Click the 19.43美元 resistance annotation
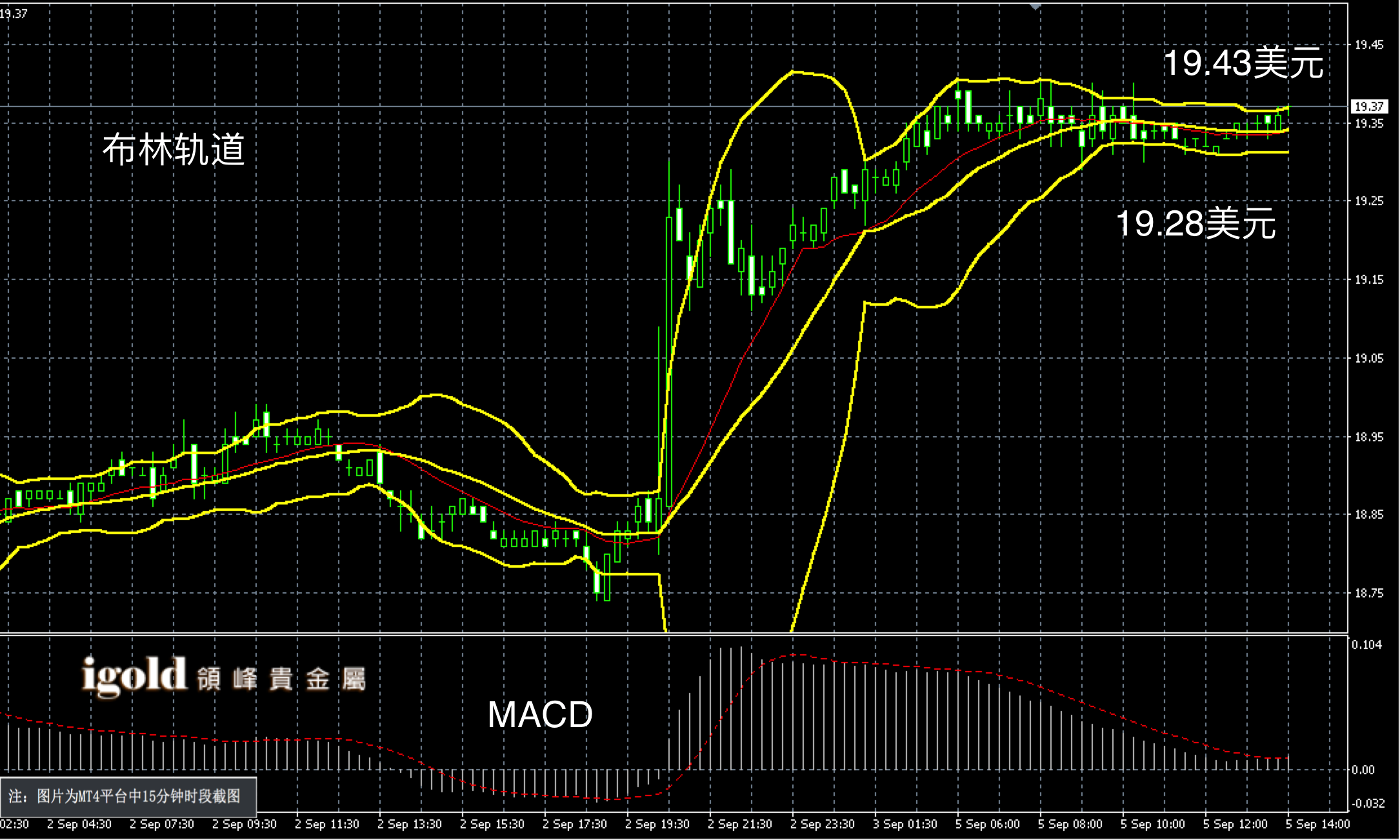1400x840 pixels. pos(1243,63)
